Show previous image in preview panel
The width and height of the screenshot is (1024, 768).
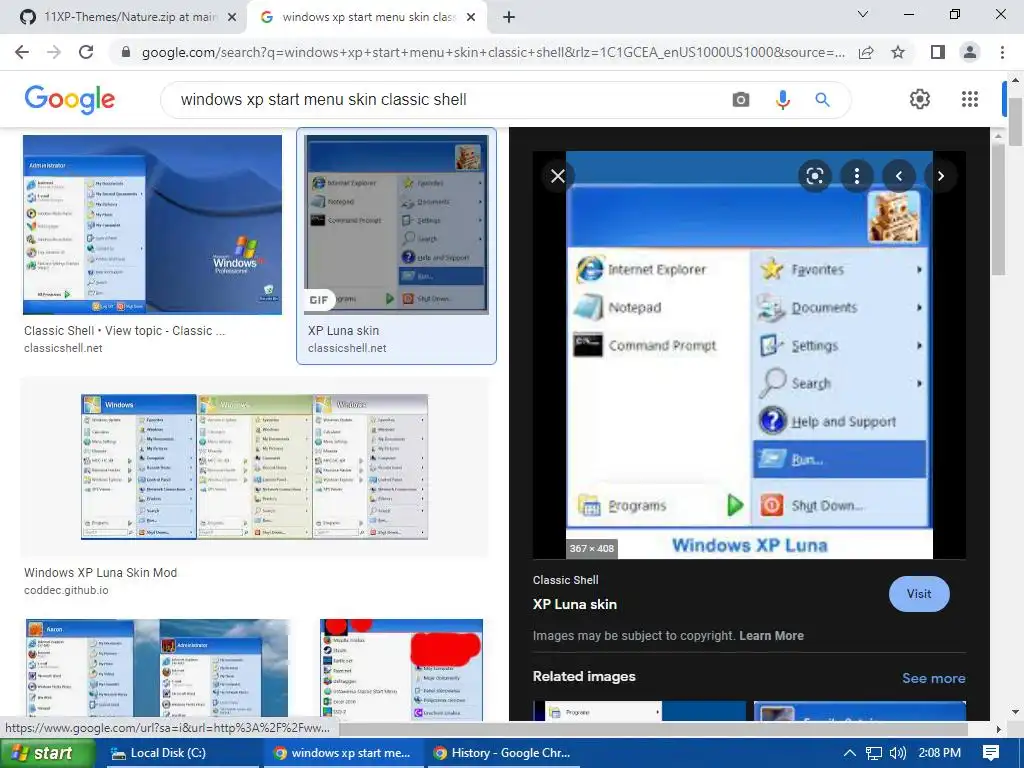[x=899, y=176]
